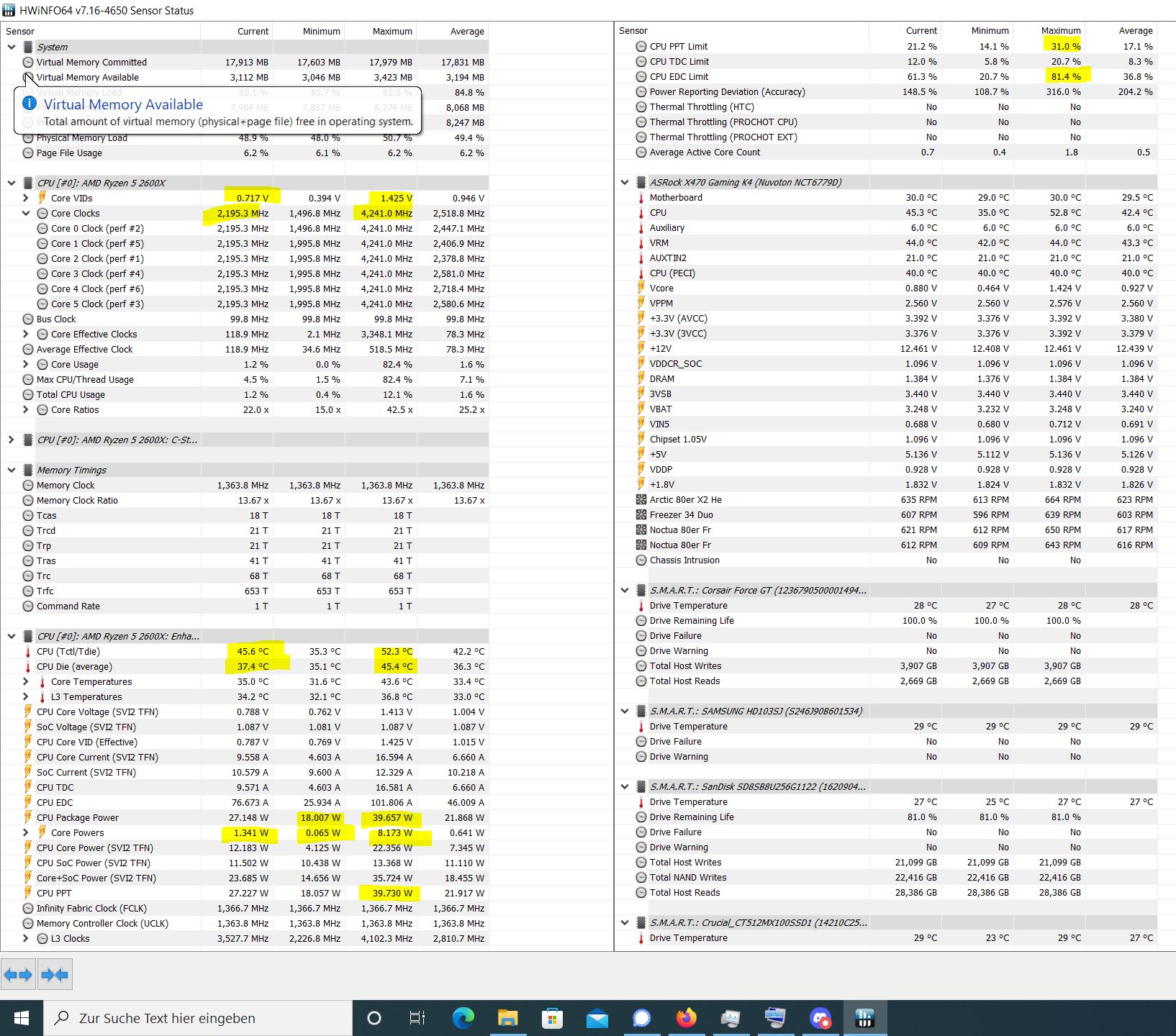Screen dimensions: 1176x1036
Task: Select the Core 0 Clock (perf #2) row
Action: pos(245,228)
